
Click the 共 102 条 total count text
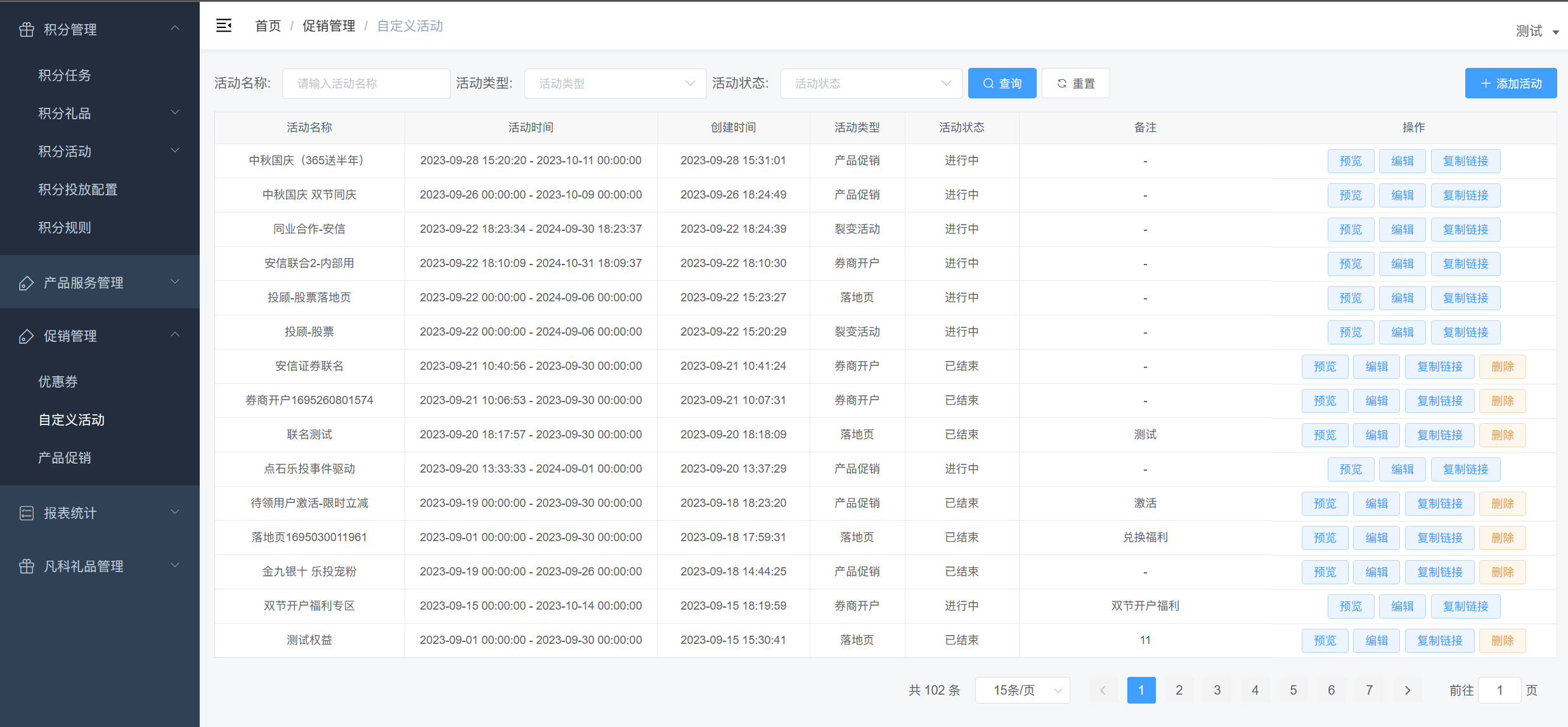pos(935,690)
